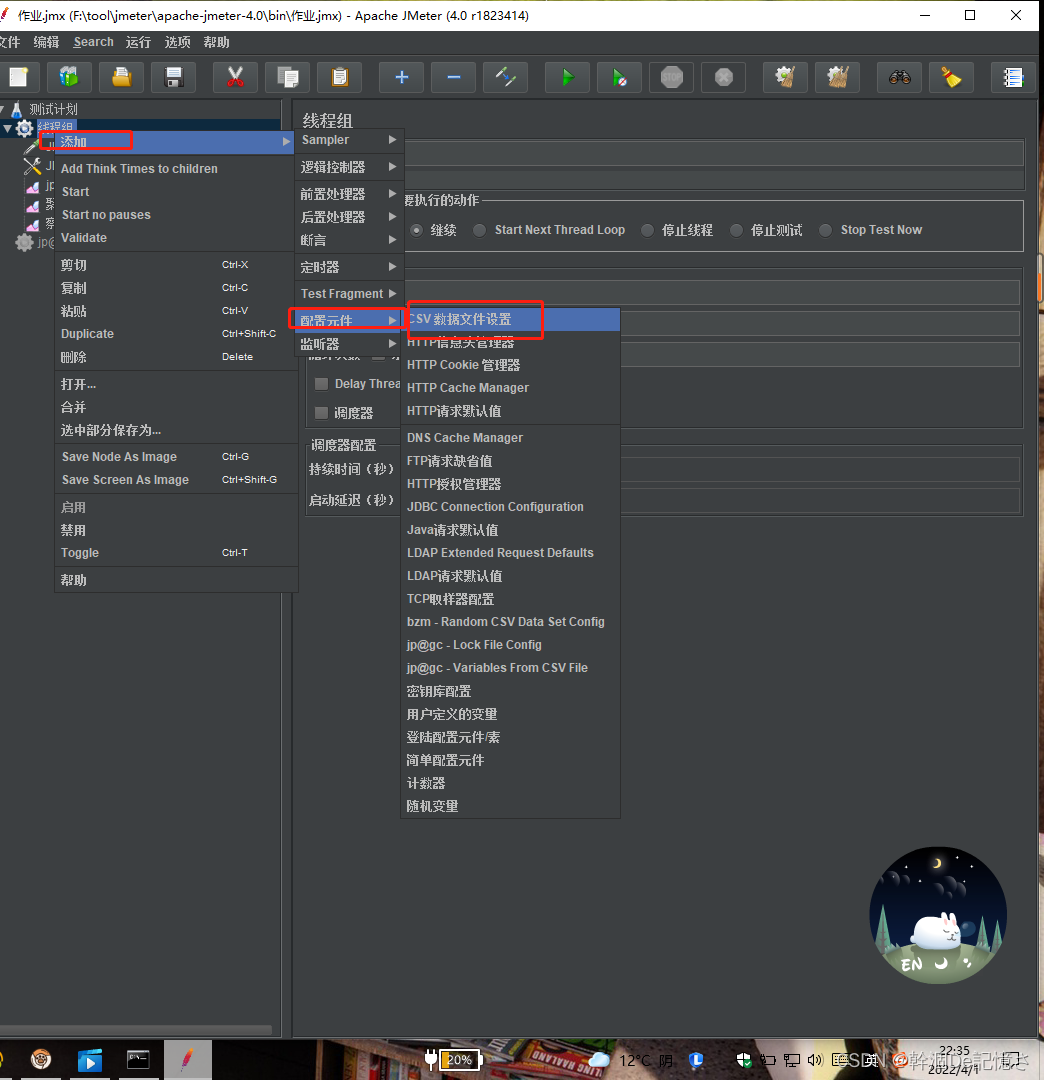The width and height of the screenshot is (1044, 1080).
Task: Toggle the Delay Thread creation checkbox
Action: point(321,384)
